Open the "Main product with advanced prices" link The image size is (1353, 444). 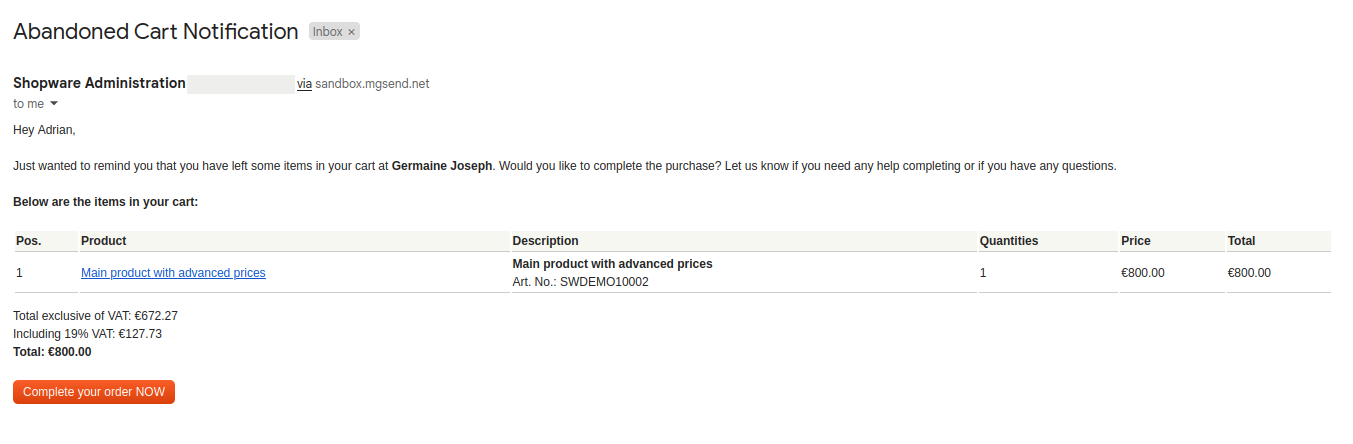pyautogui.click(x=173, y=272)
